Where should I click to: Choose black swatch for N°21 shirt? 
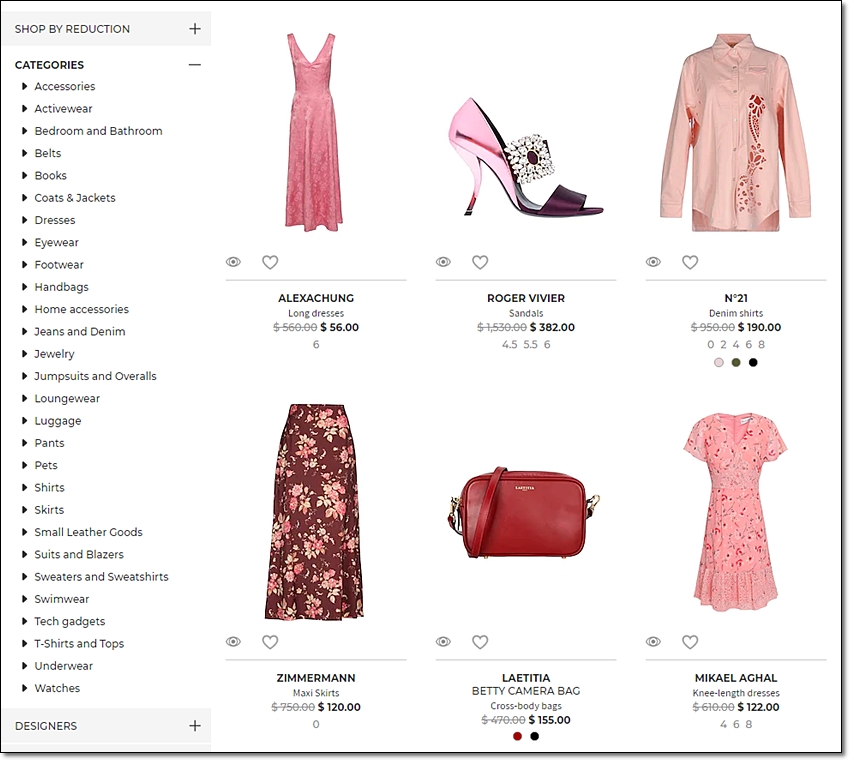(753, 362)
